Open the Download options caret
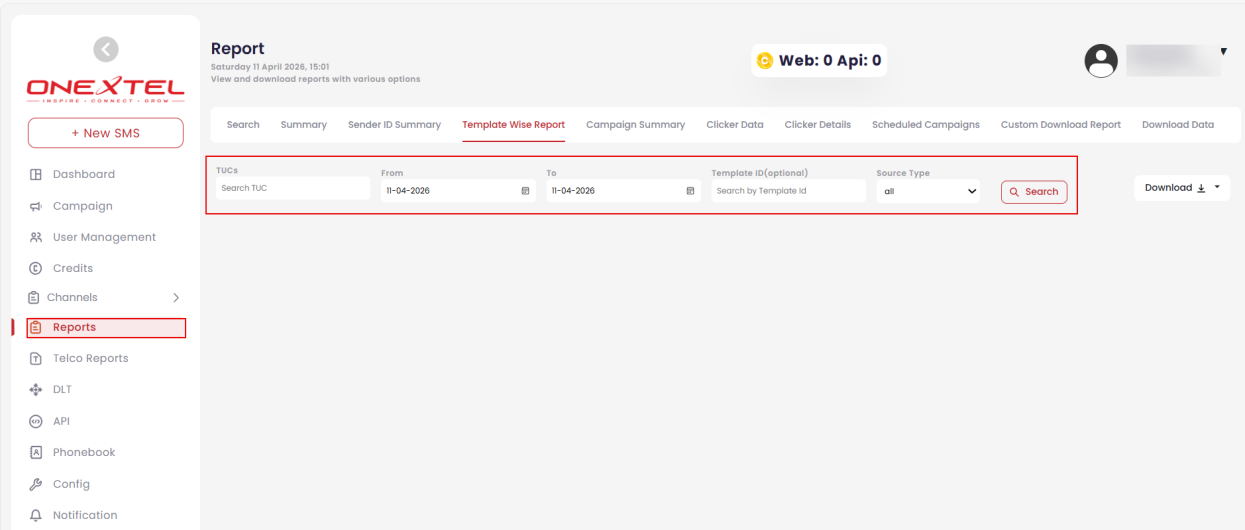Viewport: 1245px width, 530px height. (1217, 187)
